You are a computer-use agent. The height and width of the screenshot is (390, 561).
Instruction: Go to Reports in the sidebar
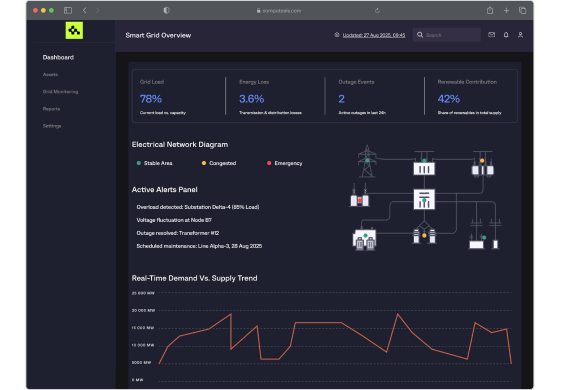(x=51, y=109)
